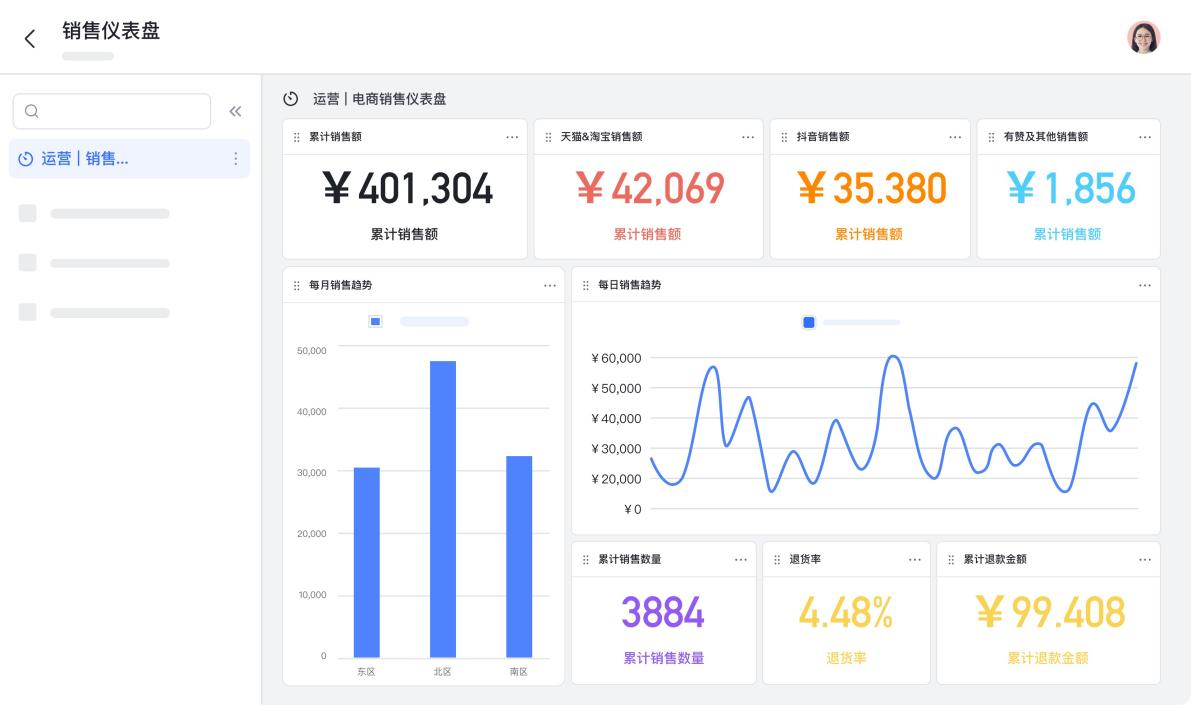This screenshot has width=1191, height=705.
Task: Open the three-dot menu on 天猫&淘宝销售额 card
Action: [748, 137]
